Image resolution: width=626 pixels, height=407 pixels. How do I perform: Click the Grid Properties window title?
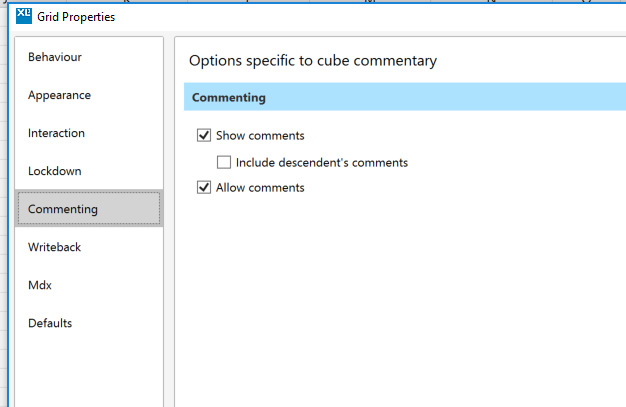click(x=75, y=16)
